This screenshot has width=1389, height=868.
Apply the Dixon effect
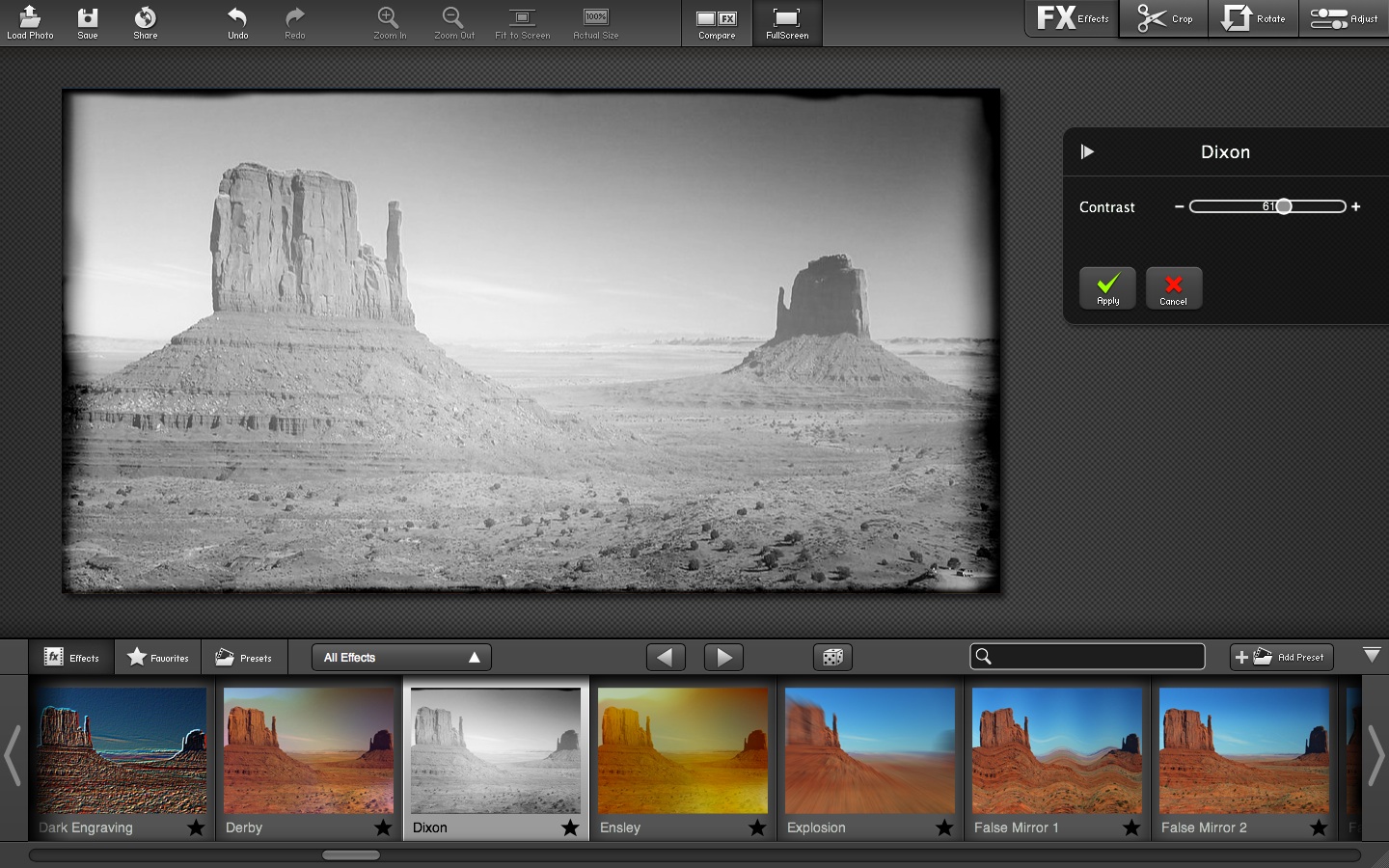pos(1107,287)
